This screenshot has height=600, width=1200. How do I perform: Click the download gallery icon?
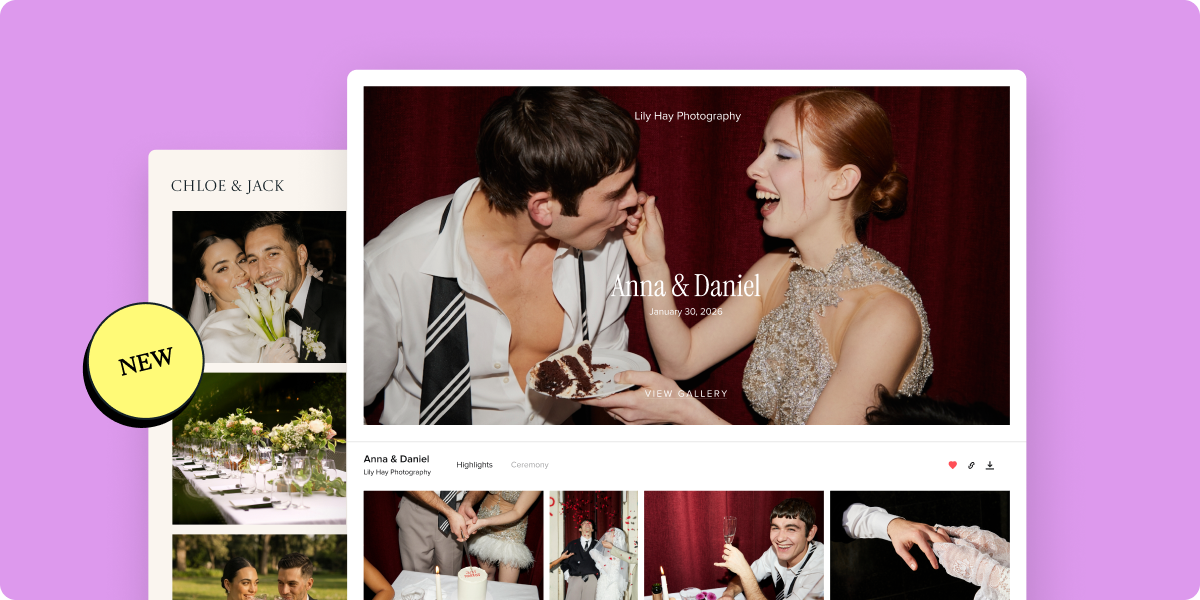[990, 465]
